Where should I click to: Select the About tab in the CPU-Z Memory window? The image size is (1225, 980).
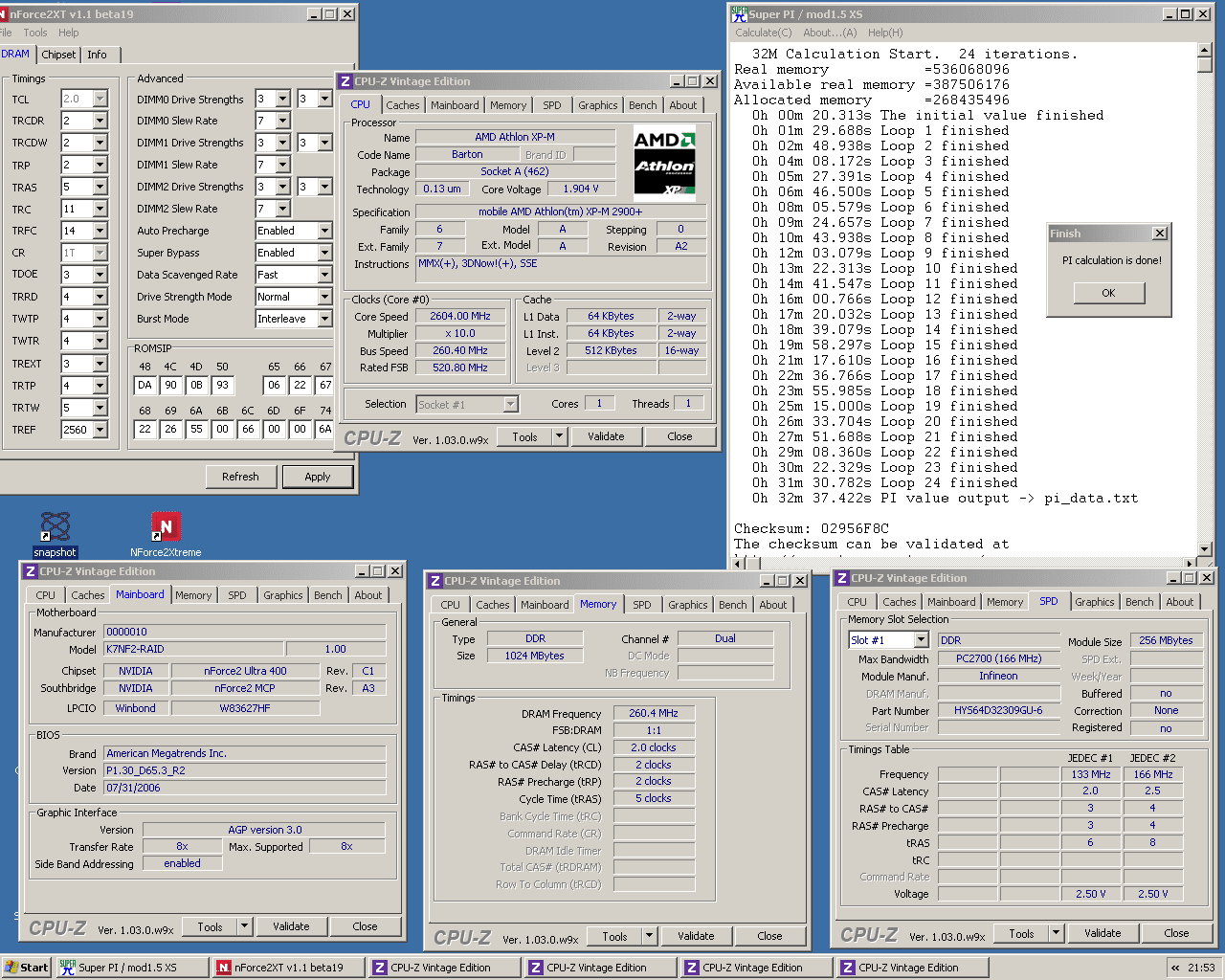(773, 605)
